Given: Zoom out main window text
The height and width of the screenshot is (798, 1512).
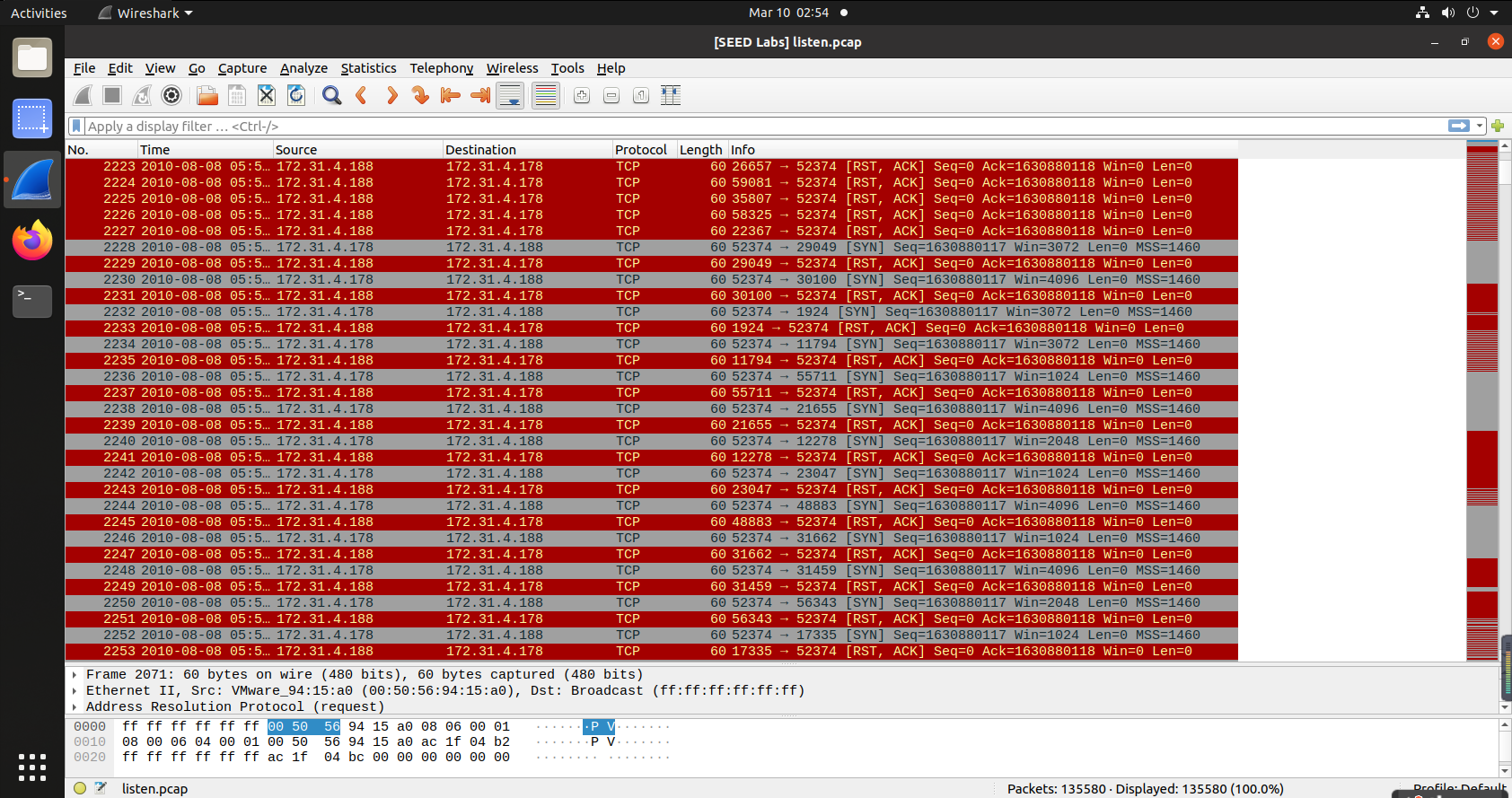Looking at the screenshot, I should coord(611,95).
